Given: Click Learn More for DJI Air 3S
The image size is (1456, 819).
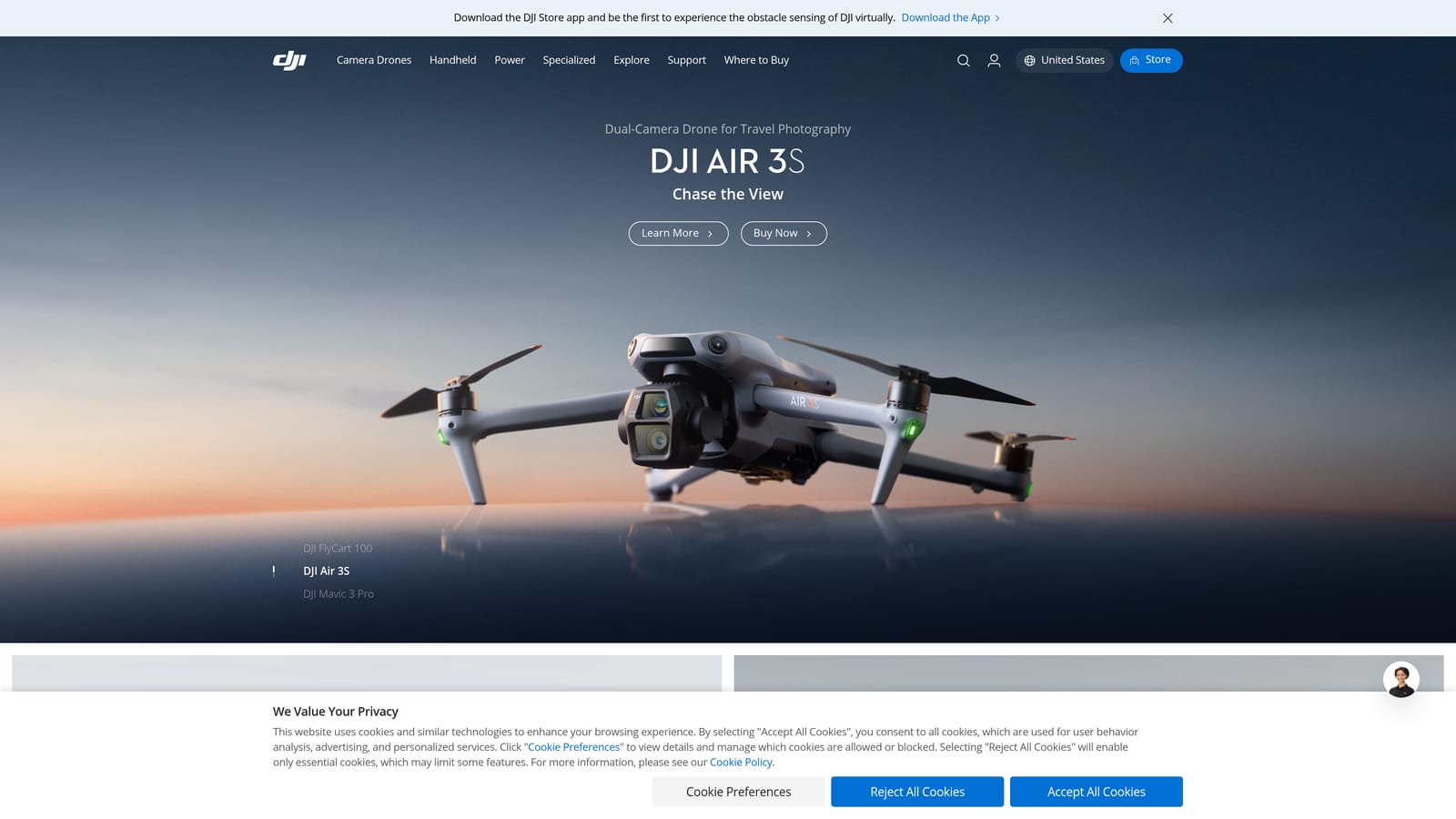Looking at the screenshot, I should pos(678,233).
